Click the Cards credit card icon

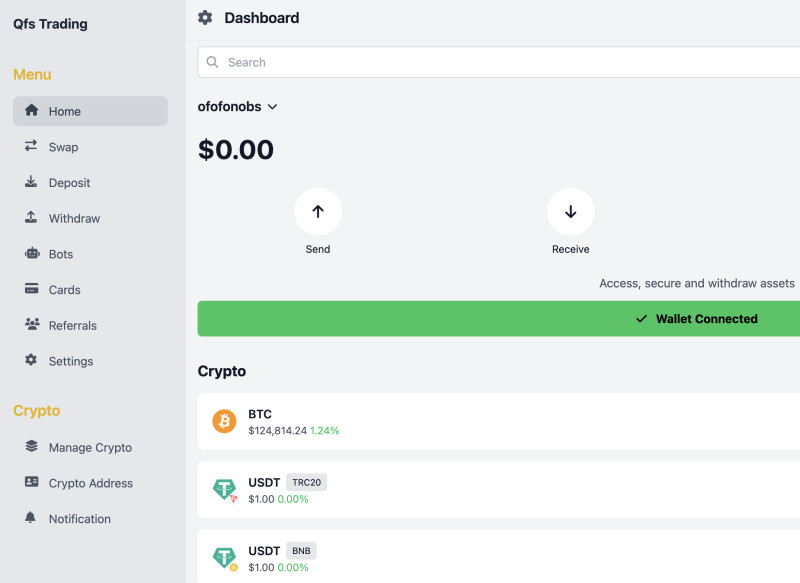click(x=31, y=290)
